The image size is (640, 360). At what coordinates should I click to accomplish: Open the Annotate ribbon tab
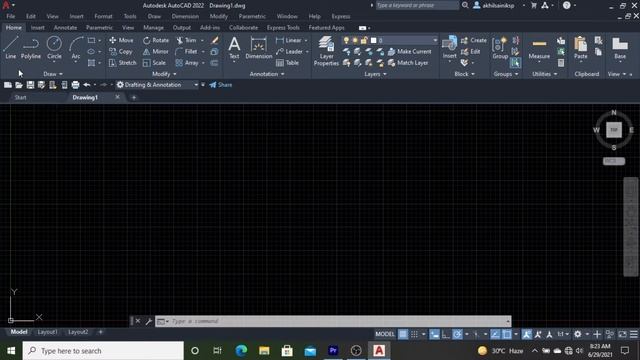pyautogui.click(x=65, y=28)
